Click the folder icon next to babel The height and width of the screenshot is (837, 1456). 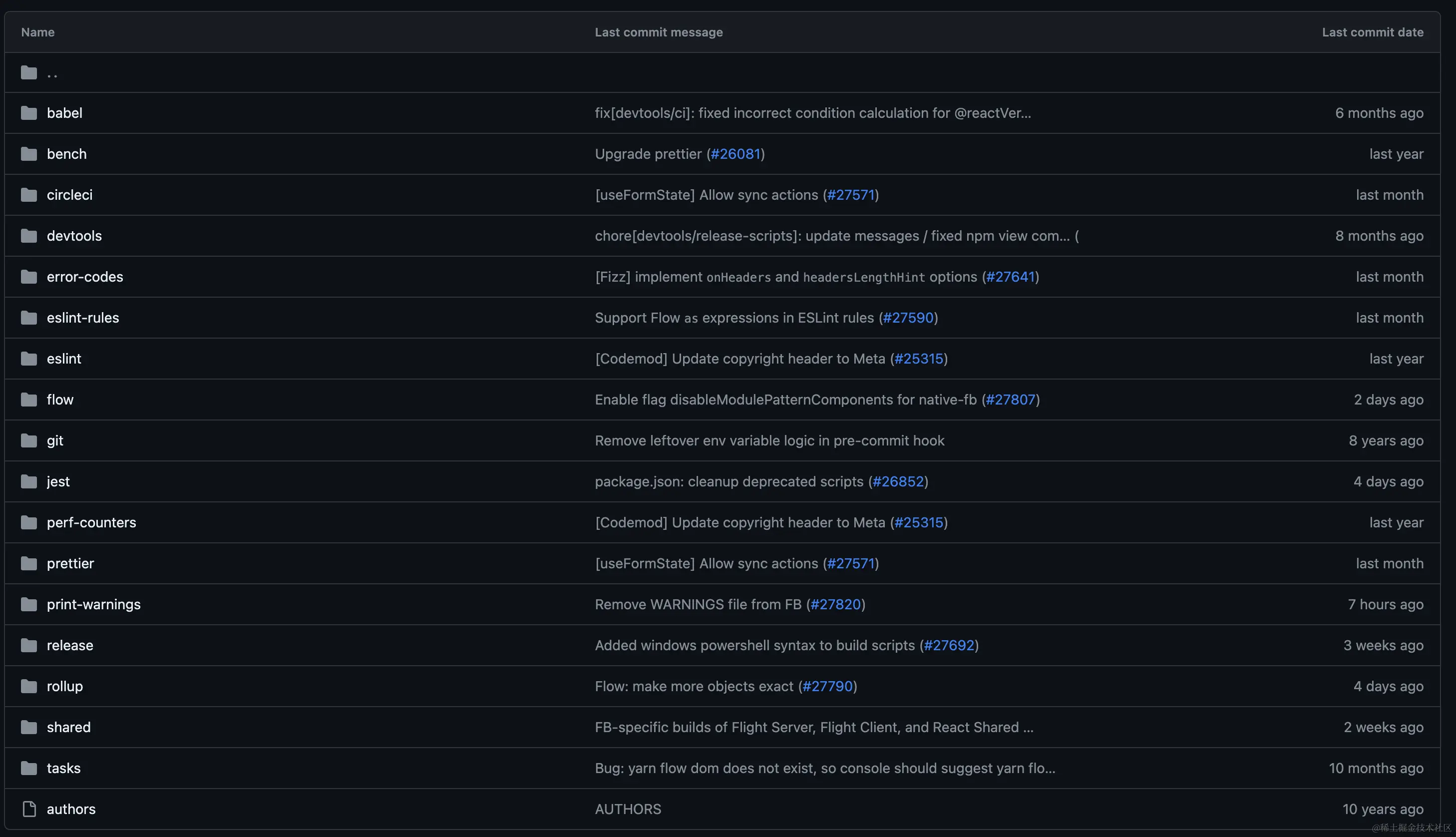point(29,113)
